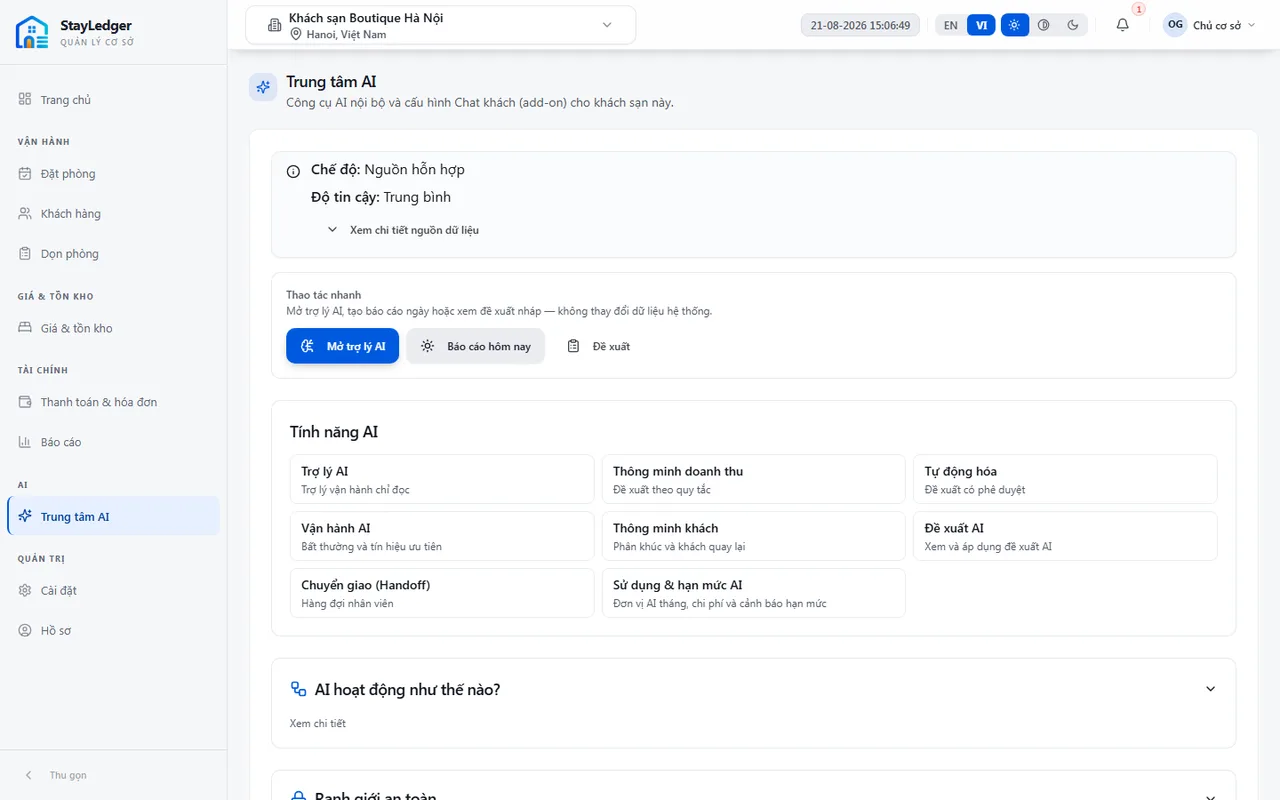Open Cài đặt in sidebar
Image resolution: width=1280 pixels, height=800 pixels.
click(x=113, y=591)
